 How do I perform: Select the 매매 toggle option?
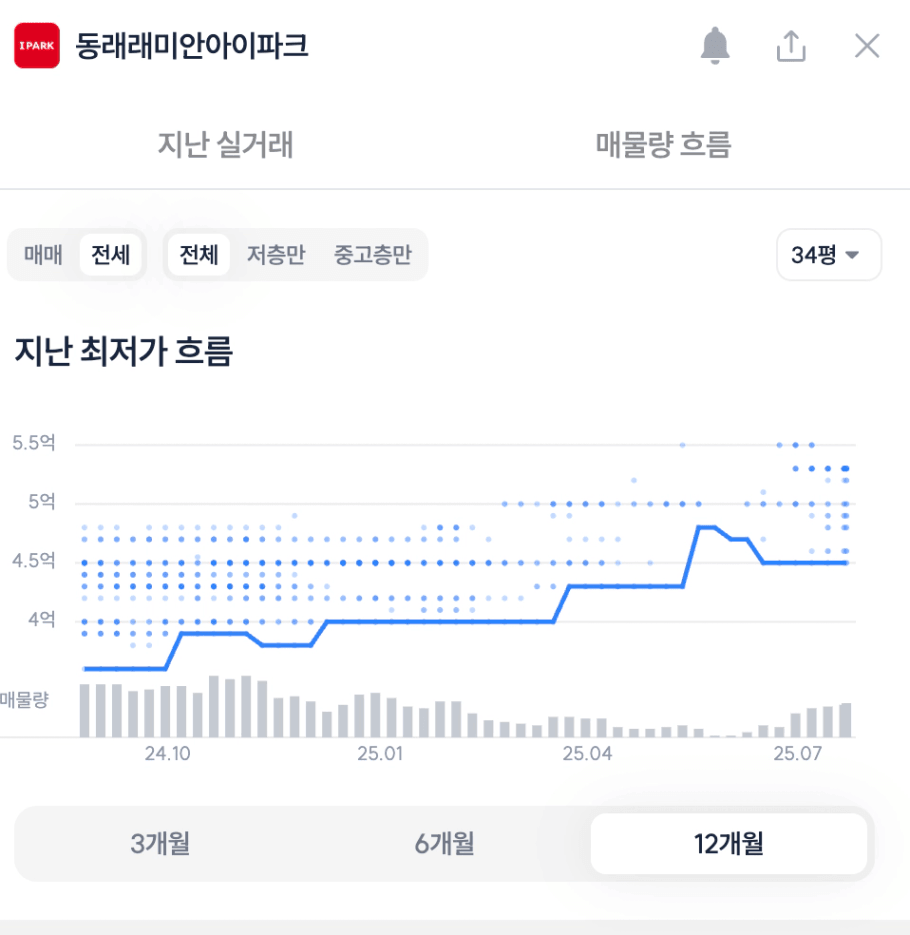tap(43, 255)
